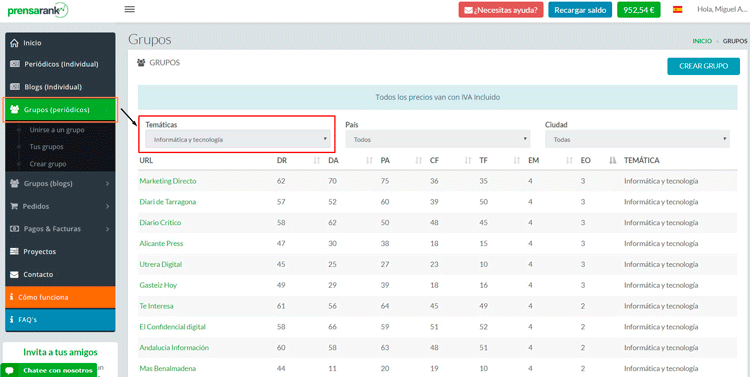The image size is (750, 377).
Task: Click the Contacto envelope icon
Action: tap(14, 275)
